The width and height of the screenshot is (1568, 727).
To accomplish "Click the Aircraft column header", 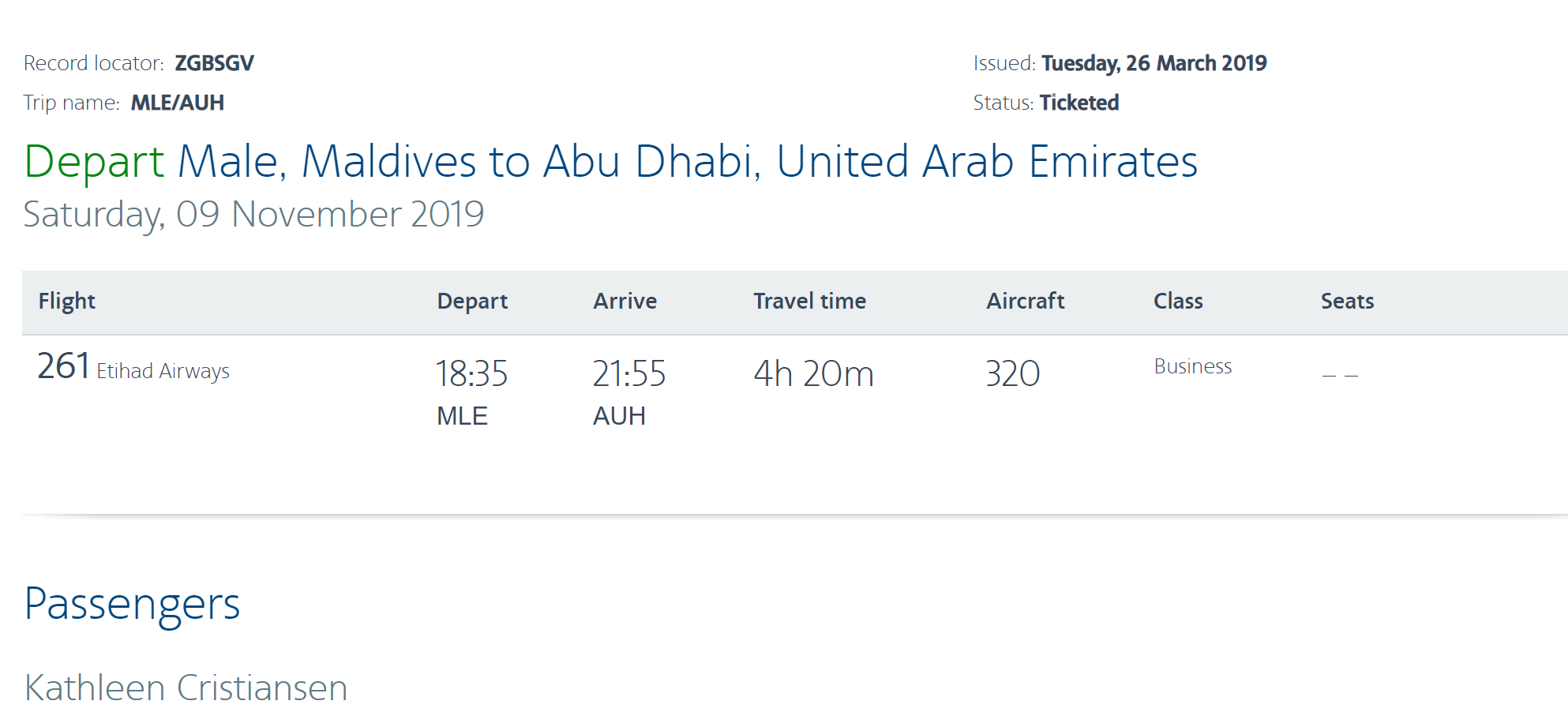I will 1025,301.
